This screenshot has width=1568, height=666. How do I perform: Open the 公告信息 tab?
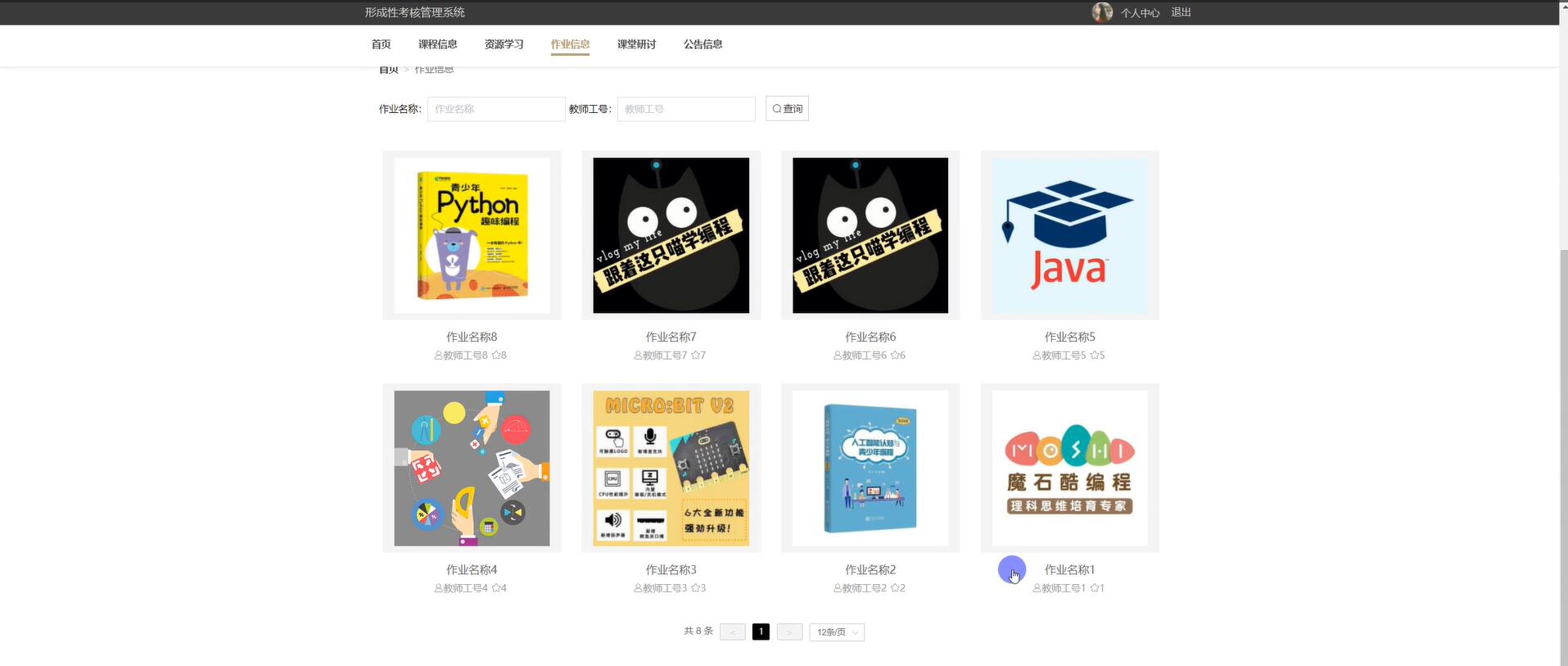(703, 44)
